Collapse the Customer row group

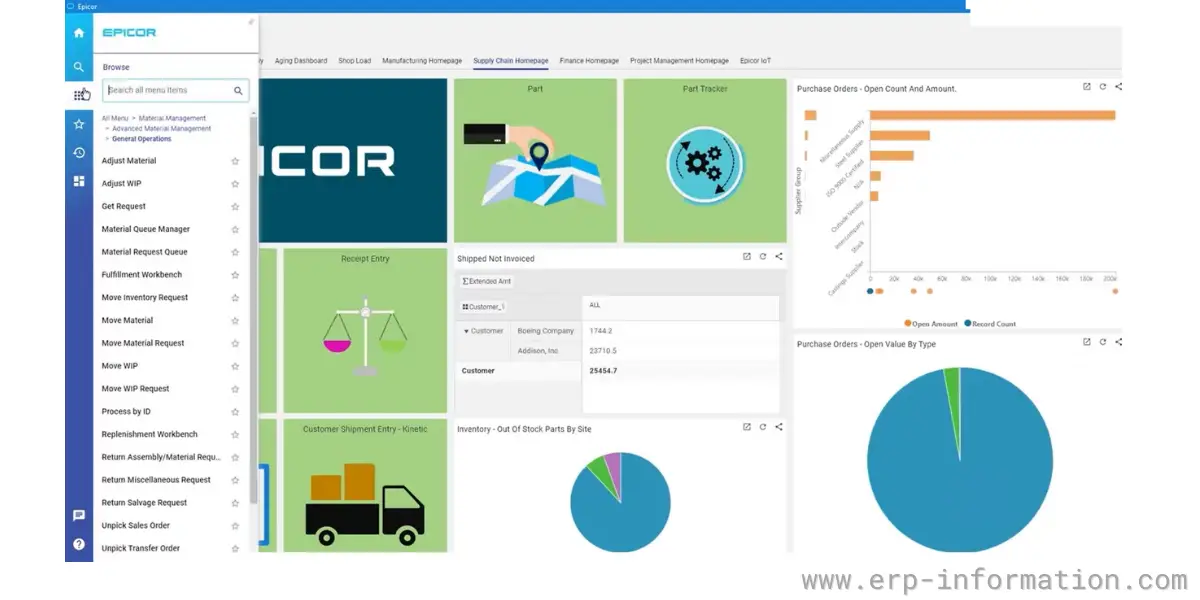tap(466, 331)
